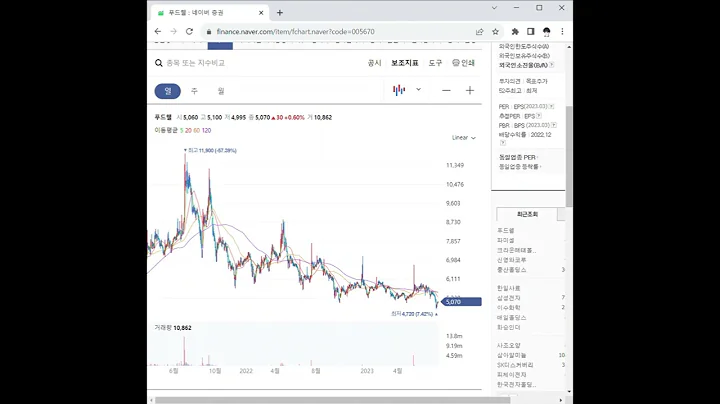This screenshot has height=404, width=720.
Task: Open 사조오양 in recent list
Action: 508,345
